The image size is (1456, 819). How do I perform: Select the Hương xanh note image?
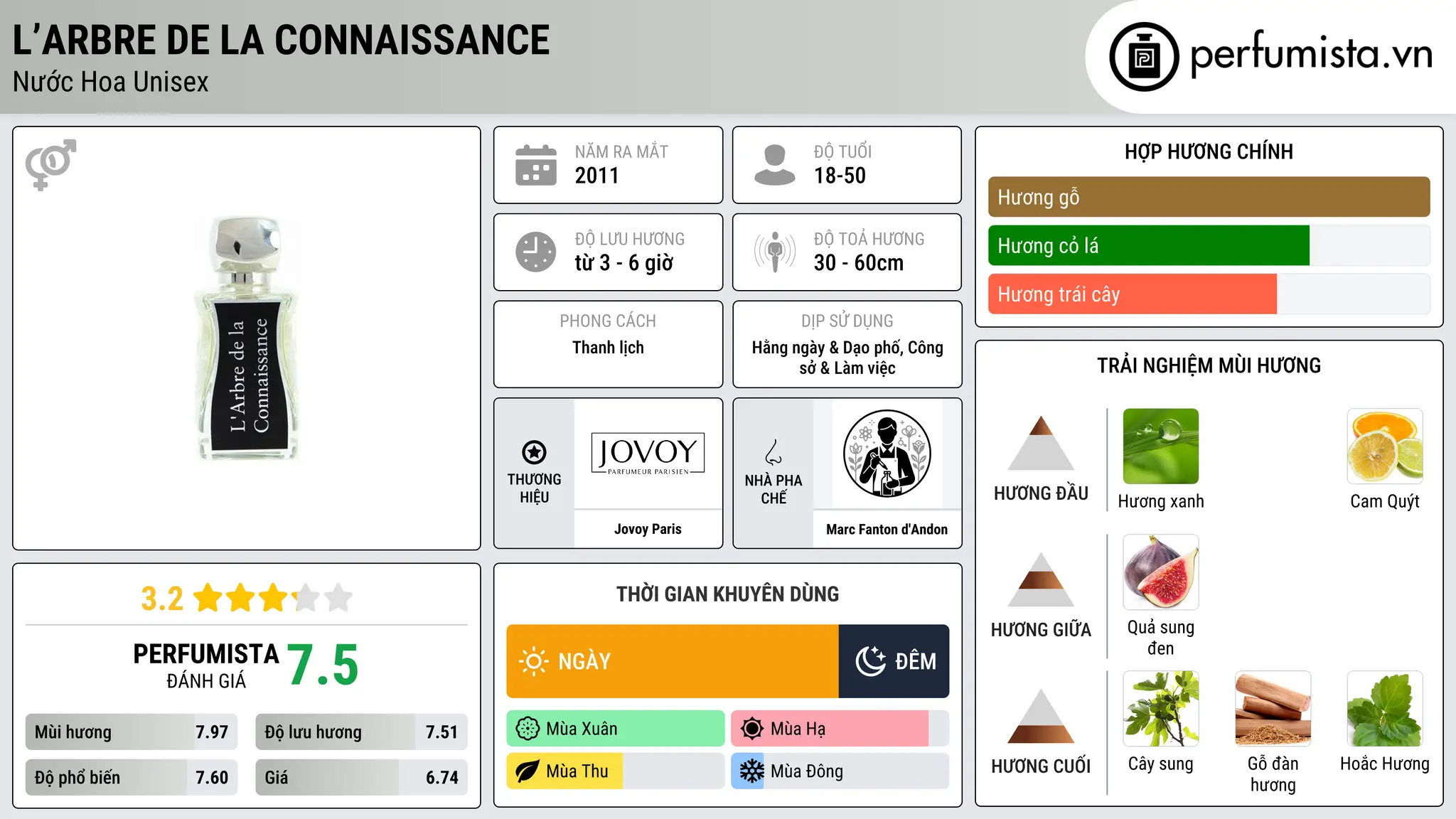[x=1160, y=446]
